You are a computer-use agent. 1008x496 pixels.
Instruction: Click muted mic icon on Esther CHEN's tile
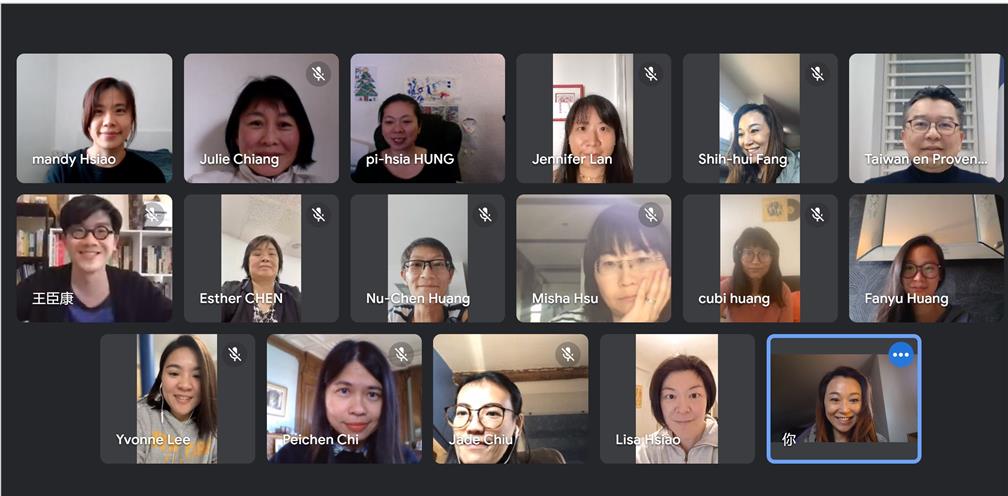tap(318, 214)
